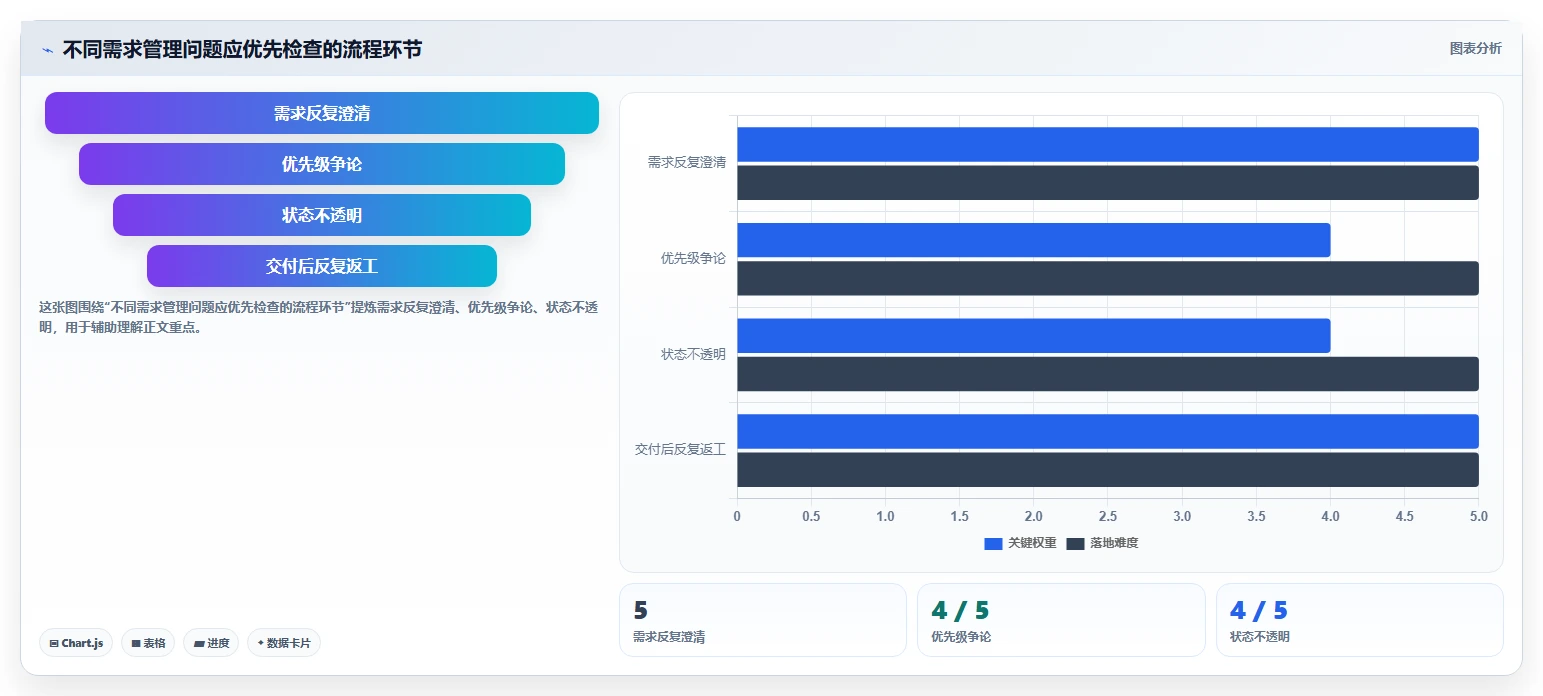Screen dimensions: 1543x696
Task: Click the blue bar for 优先级争论
Action: (x=1034, y=240)
